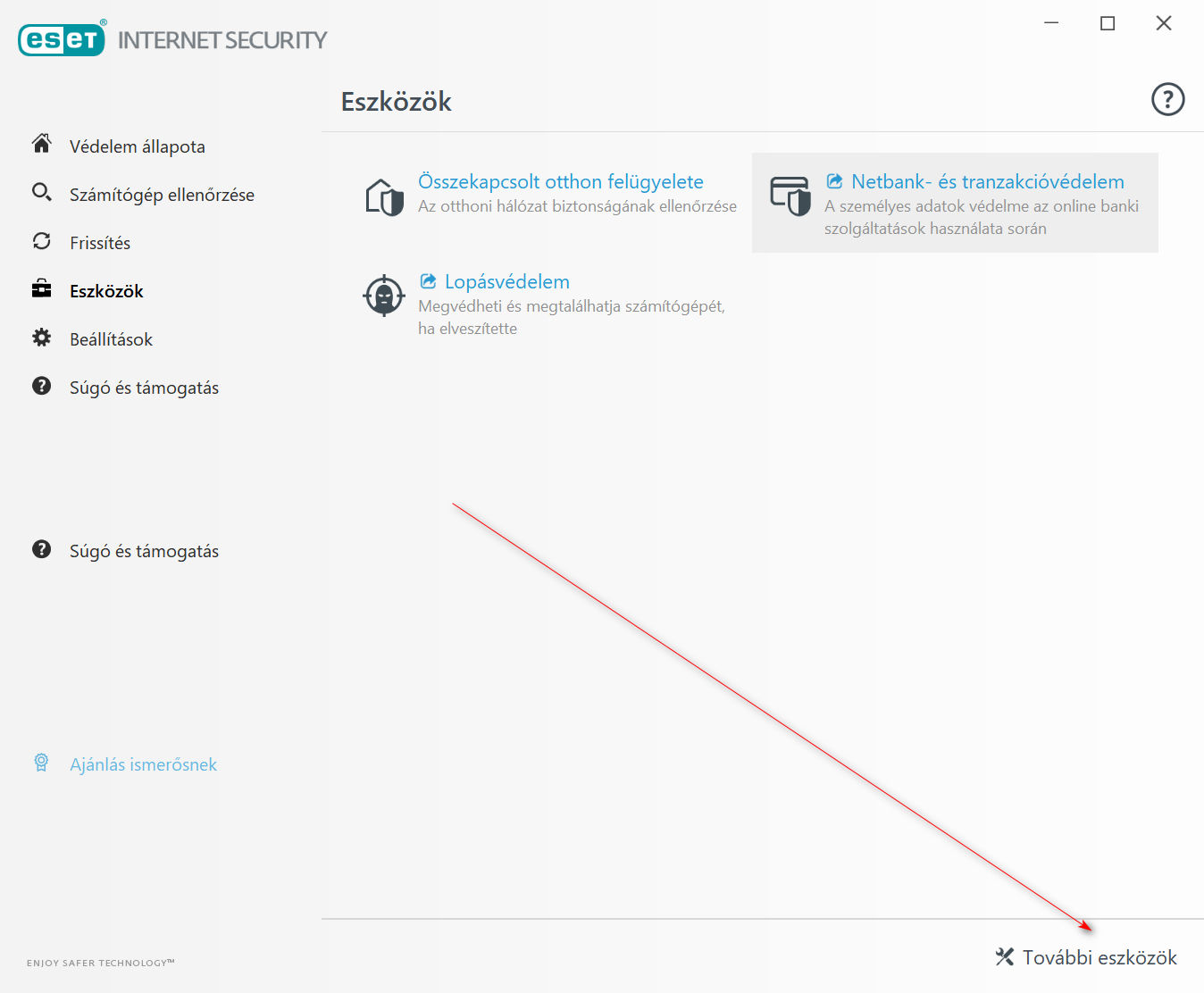The width and height of the screenshot is (1204, 993).
Task: Select the lower duplicate Súgó és támogatás item
Action: pyautogui.click(x=144, y=551)
